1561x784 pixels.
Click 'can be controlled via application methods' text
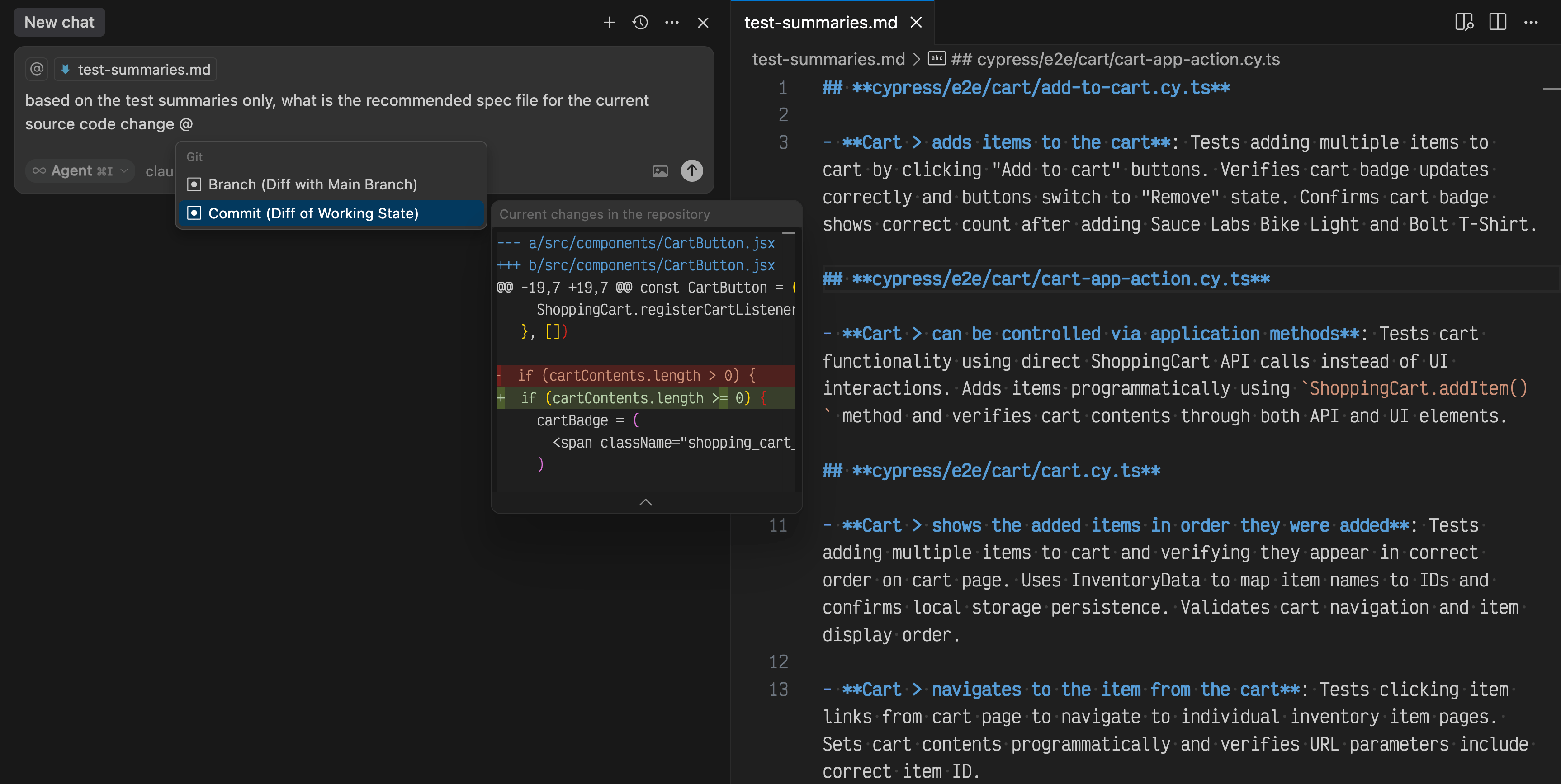pos(1145,334)
